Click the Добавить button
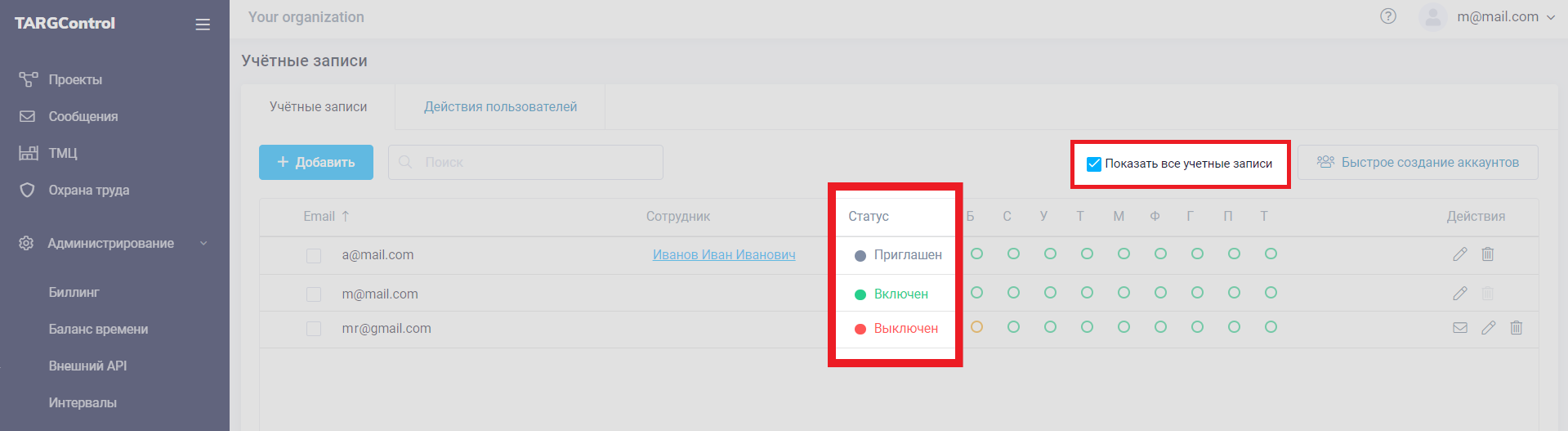 tap(316, 163)
